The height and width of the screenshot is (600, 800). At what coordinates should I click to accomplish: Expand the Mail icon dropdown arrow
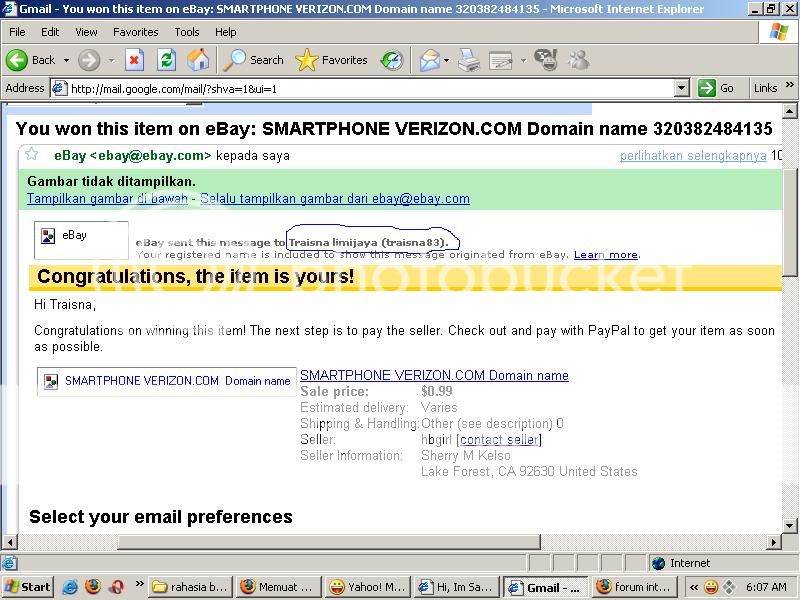coord(447,60)
